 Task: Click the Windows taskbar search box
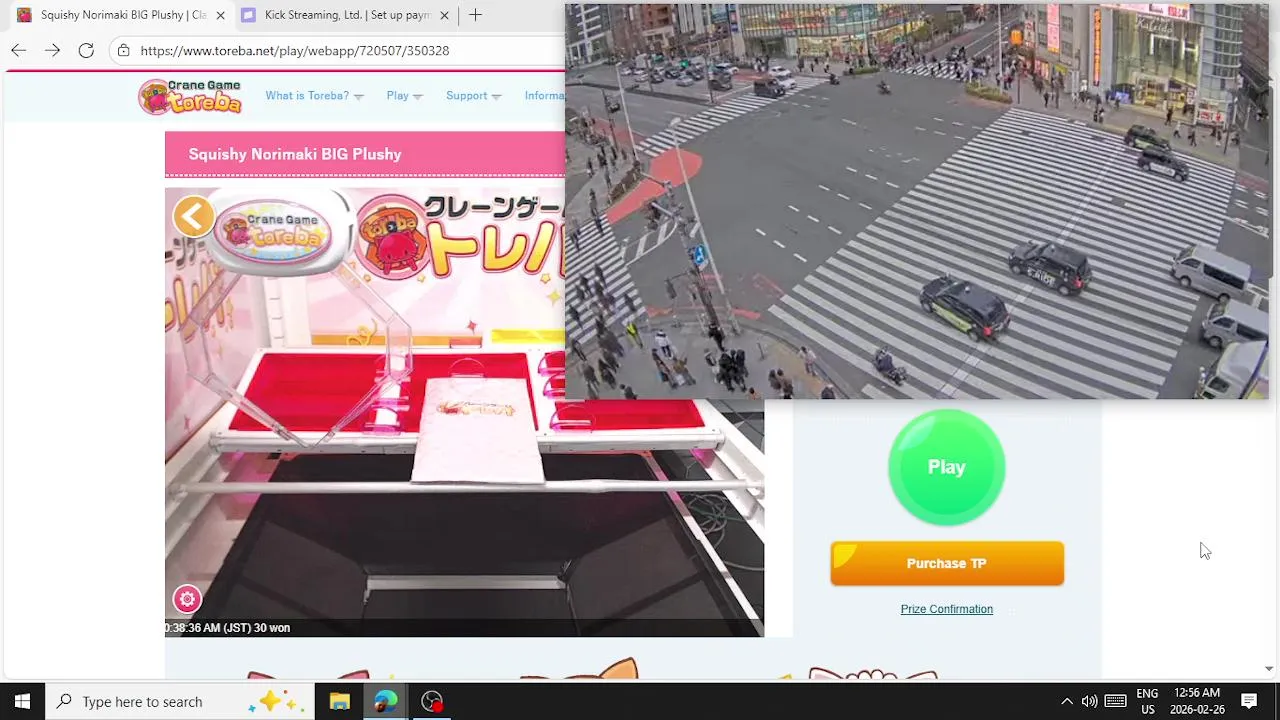[x=180, y=701]
